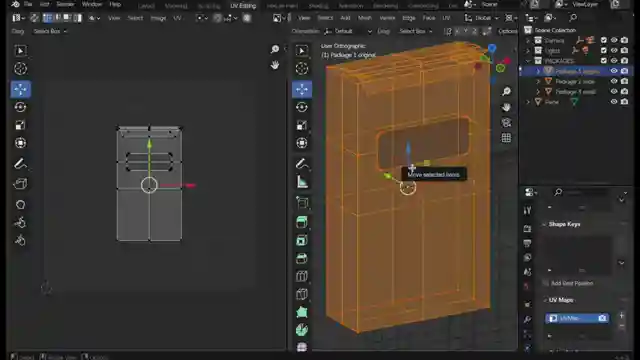Viewport: 640px width, 360px height.
Task: Select the Loop Cut tool
Action: pos(302,276)
